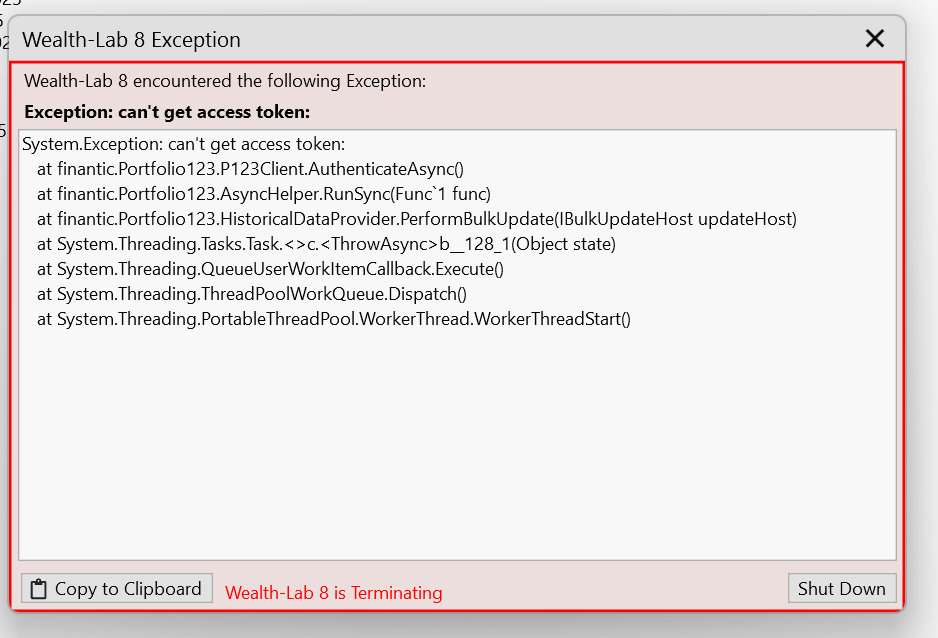Screen dimensions: 938x638
Task: Click the ThrowAsync b__128_1 stack trace line
Action: tap(327, 244)
